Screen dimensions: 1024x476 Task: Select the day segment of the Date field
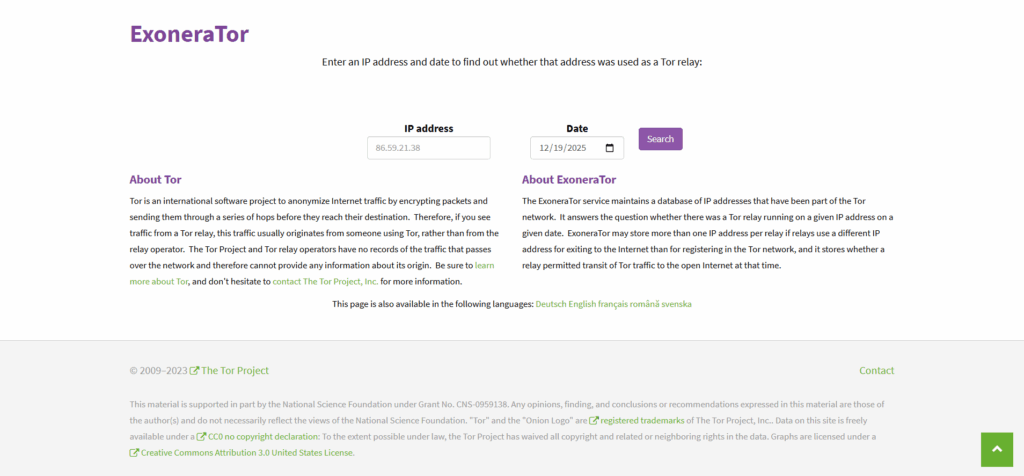560,148
